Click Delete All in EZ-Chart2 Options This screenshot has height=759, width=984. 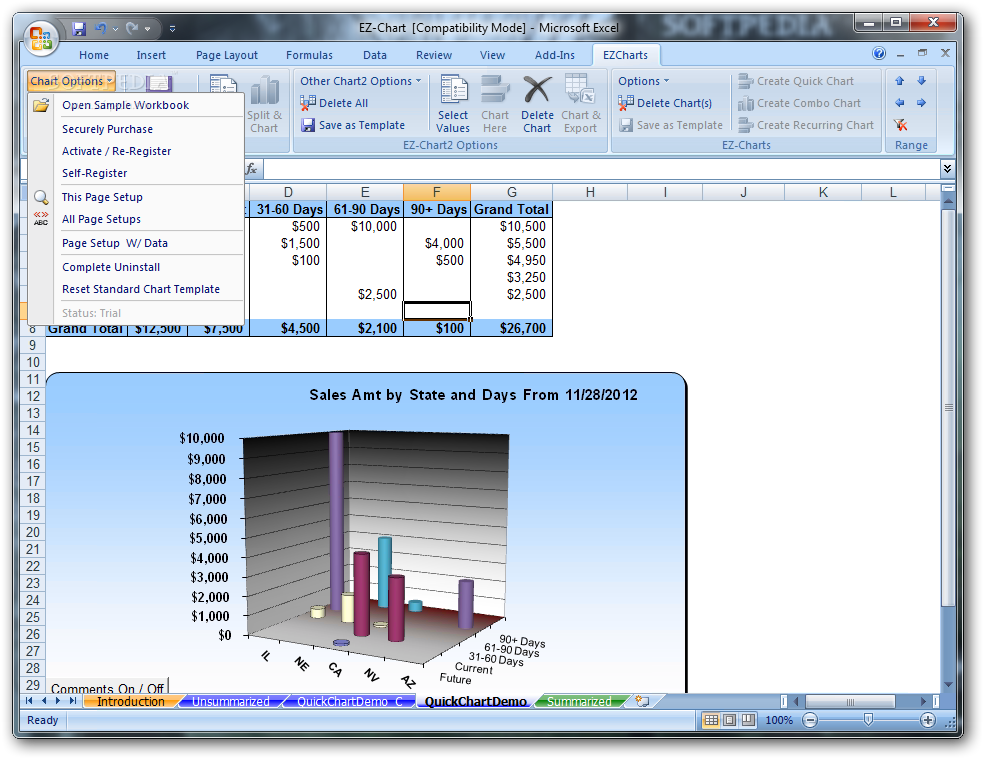[334, 103]
